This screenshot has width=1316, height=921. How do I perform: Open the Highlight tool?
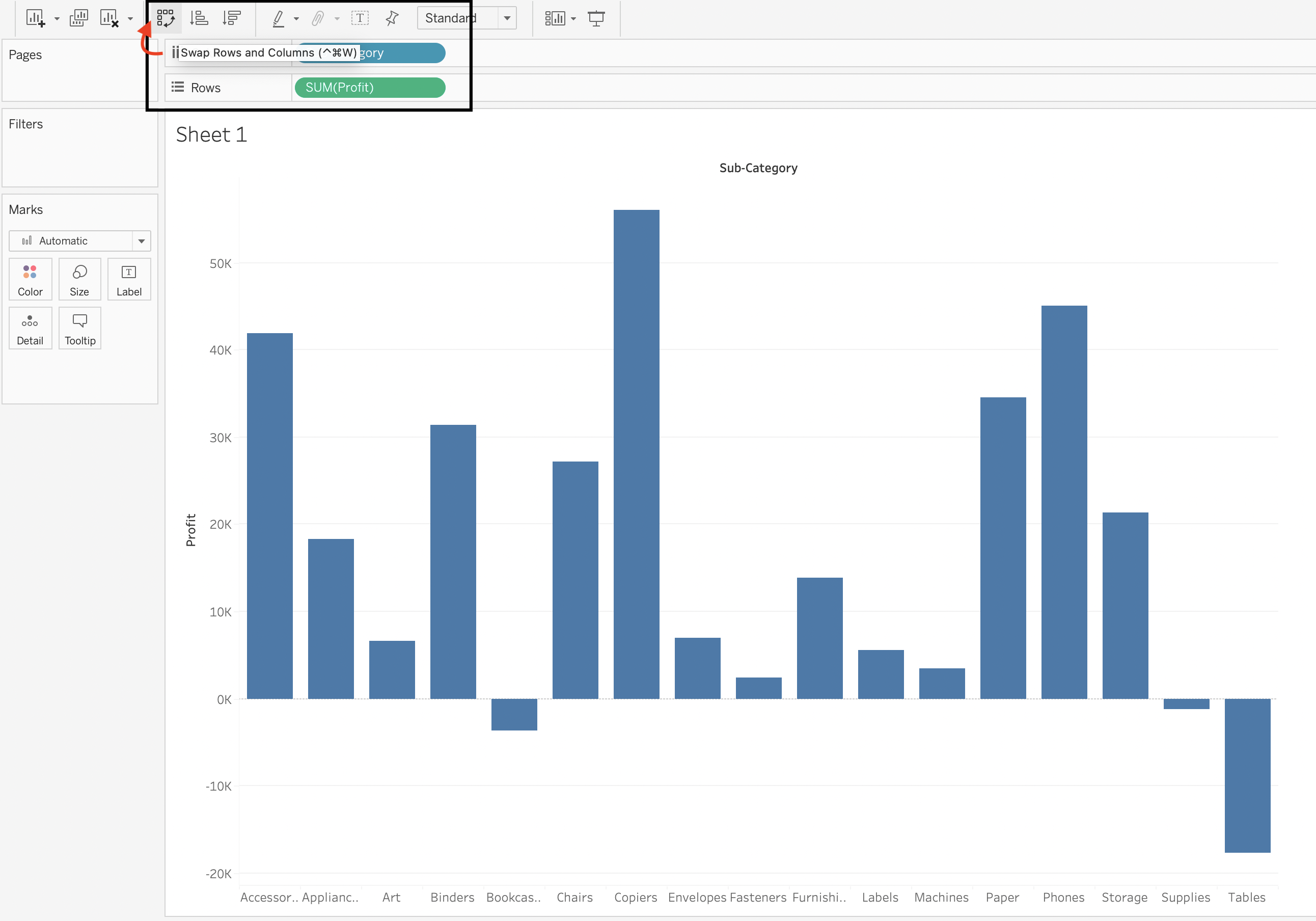pyautogui.click(x=280, y=18)
